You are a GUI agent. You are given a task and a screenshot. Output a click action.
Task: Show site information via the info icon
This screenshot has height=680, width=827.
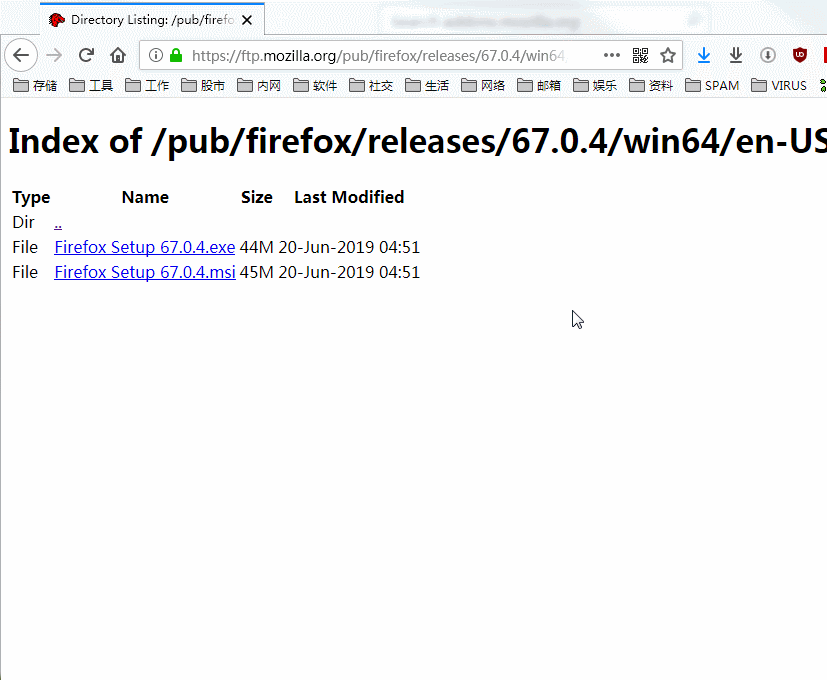pos(156,55)
